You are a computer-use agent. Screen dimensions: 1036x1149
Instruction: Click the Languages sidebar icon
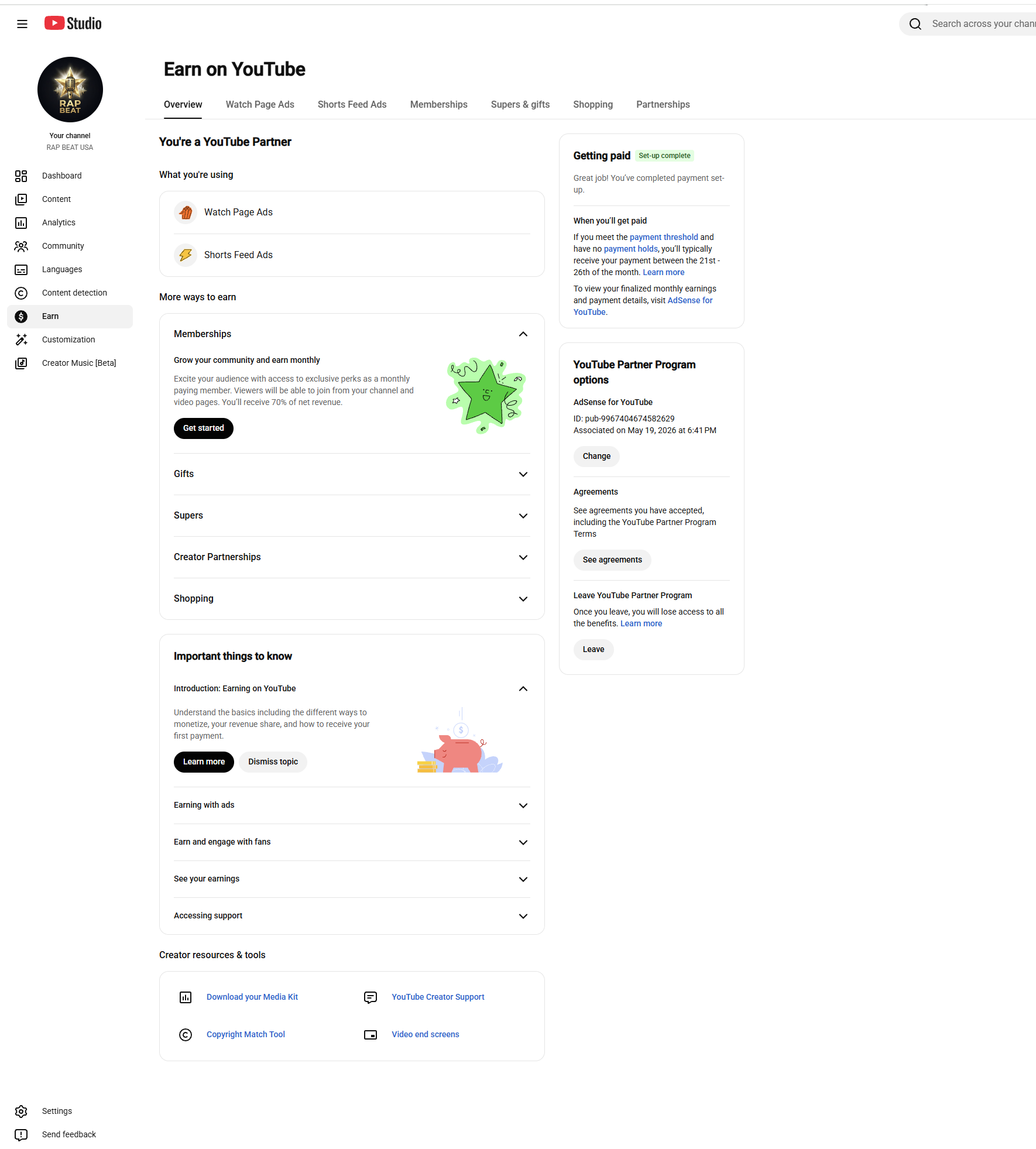point(21,270)
